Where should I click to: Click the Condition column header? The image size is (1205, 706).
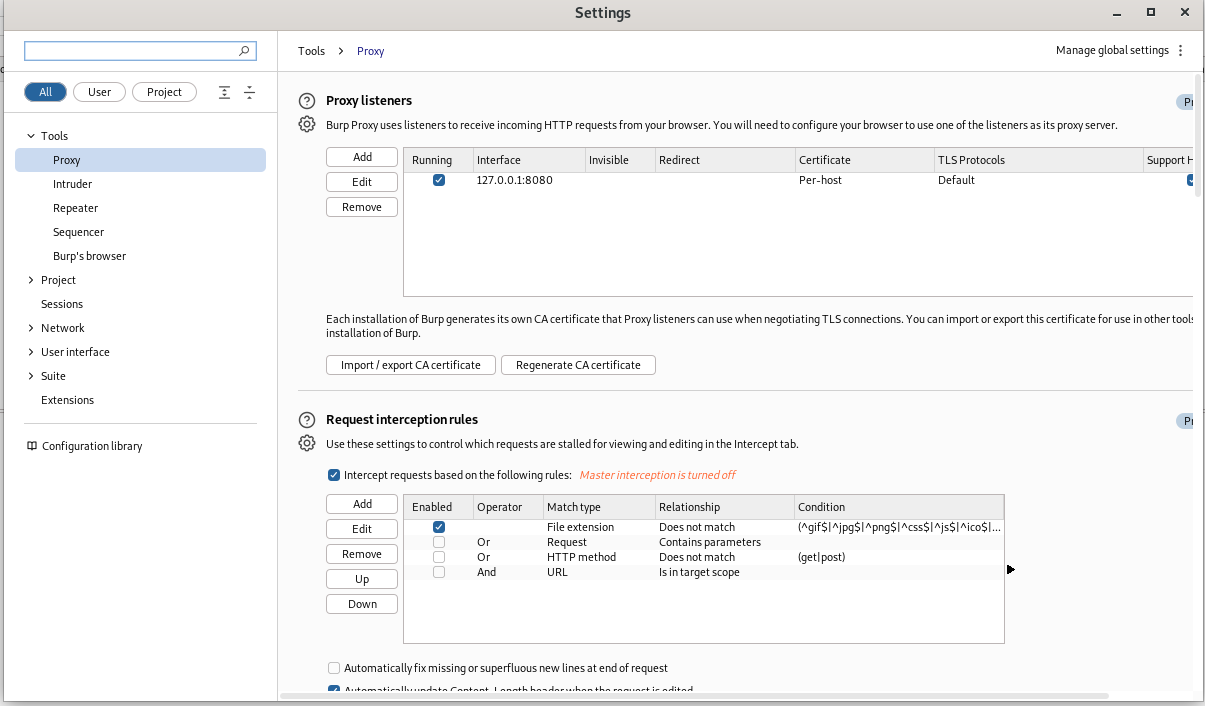tap(899, 507)
